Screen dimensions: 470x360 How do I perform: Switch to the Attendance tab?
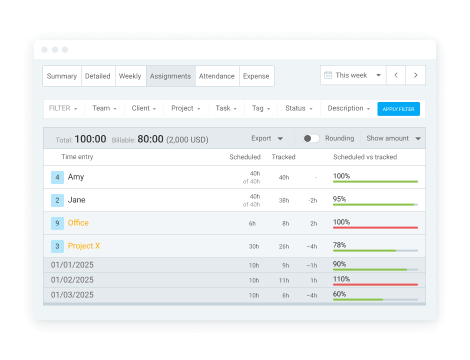click(217, 76)
